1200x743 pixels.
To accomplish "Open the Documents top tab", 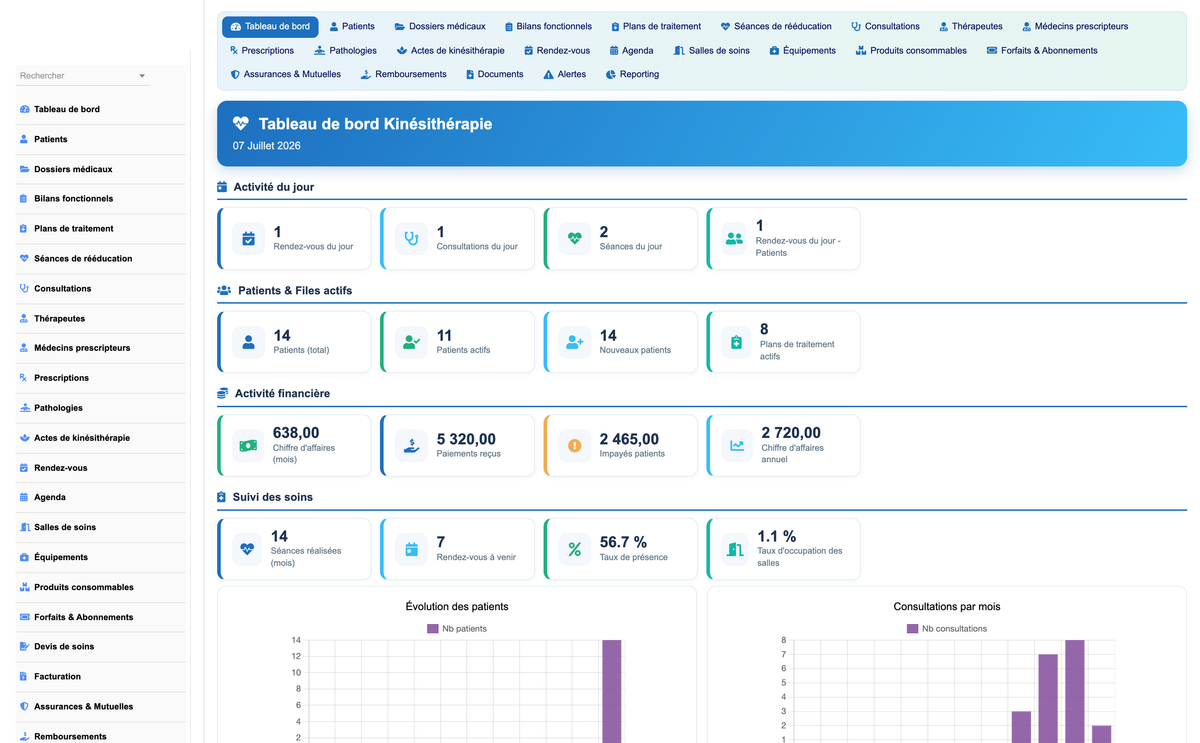I will click(494, 74).
